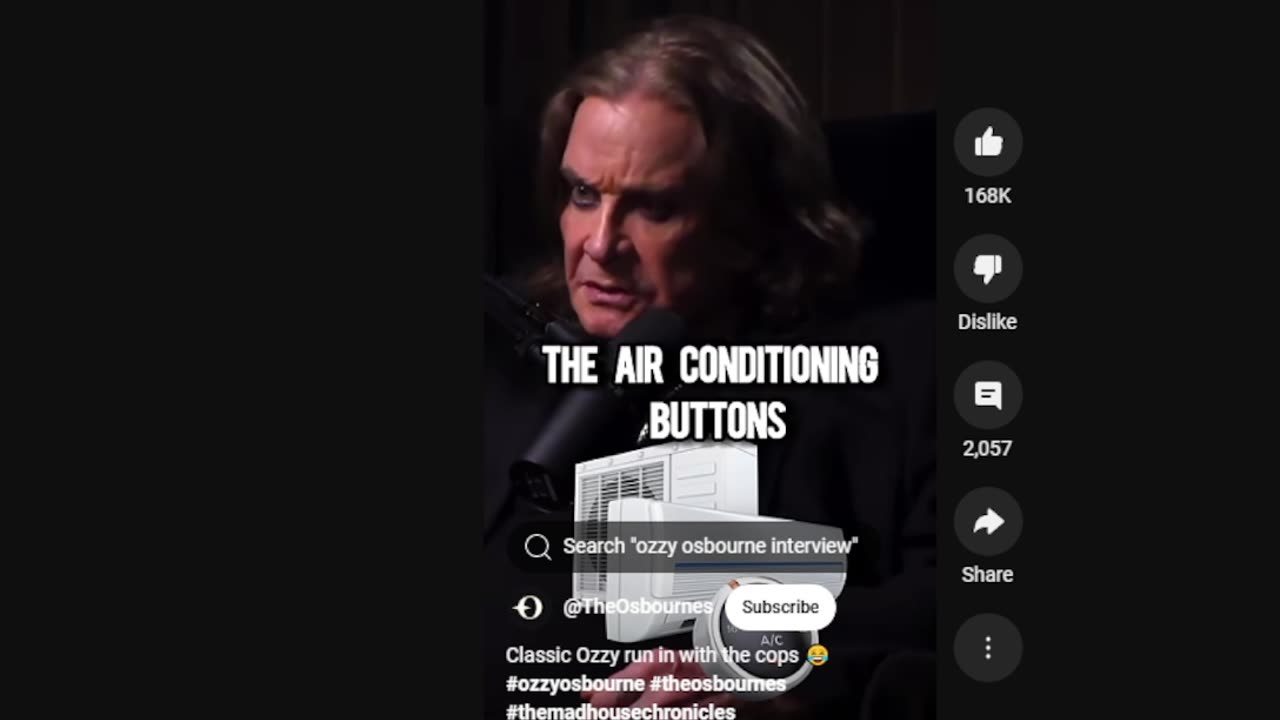This screenshot has width=1280, height=720.
Task: Open the three-dot more options menu
Action: click(x=987, y=648)
